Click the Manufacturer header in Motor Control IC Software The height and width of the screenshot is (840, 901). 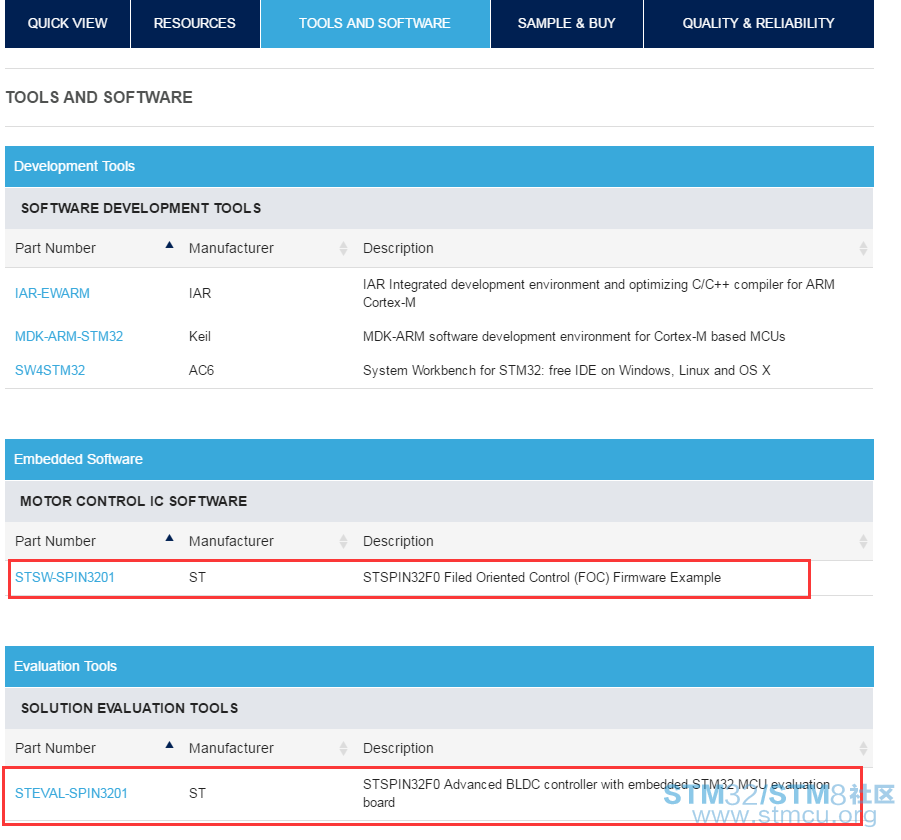coord(231,541)
